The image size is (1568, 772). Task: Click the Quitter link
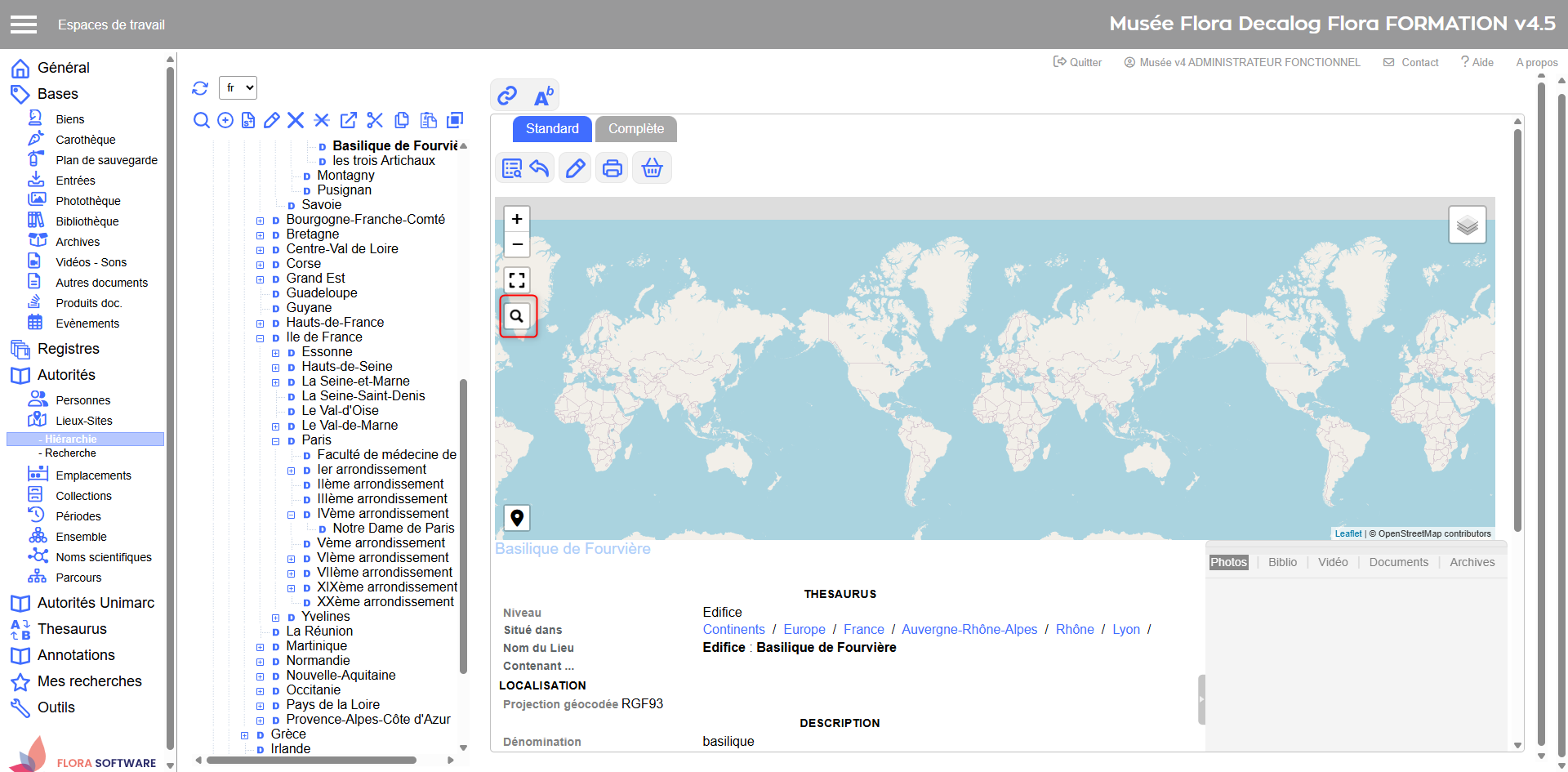point(1077,62)
